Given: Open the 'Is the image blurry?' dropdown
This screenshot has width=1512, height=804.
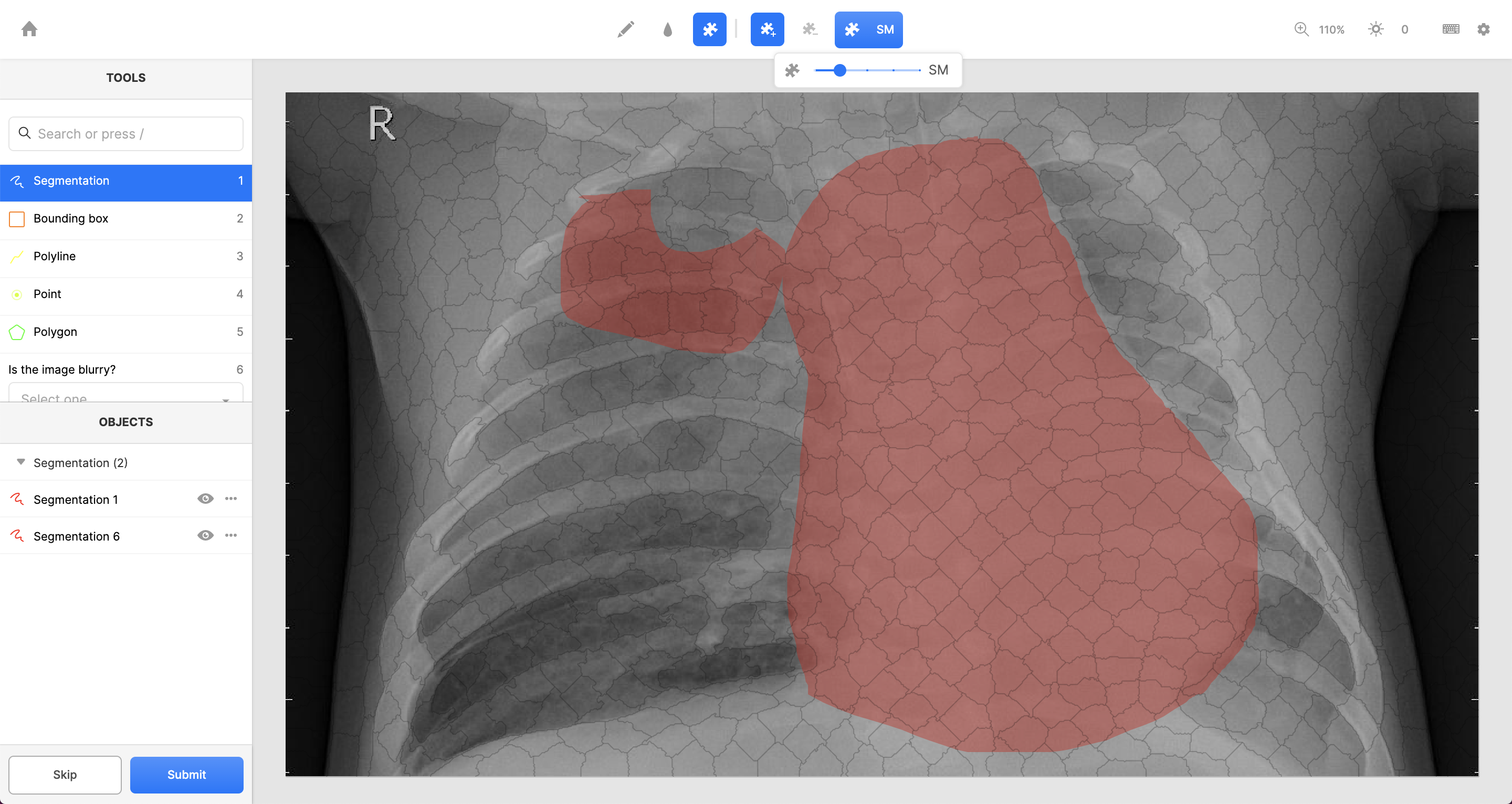Looking at the screenshot, I should 125,392.
